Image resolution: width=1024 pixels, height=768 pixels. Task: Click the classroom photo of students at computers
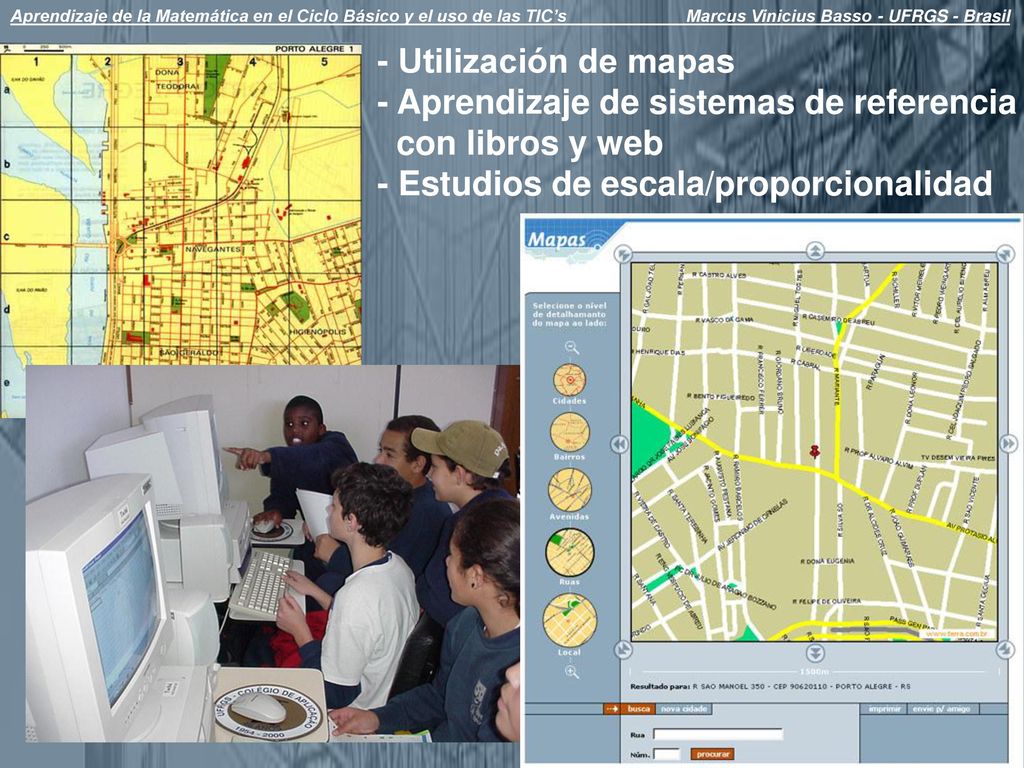click(x=272, y=553)
